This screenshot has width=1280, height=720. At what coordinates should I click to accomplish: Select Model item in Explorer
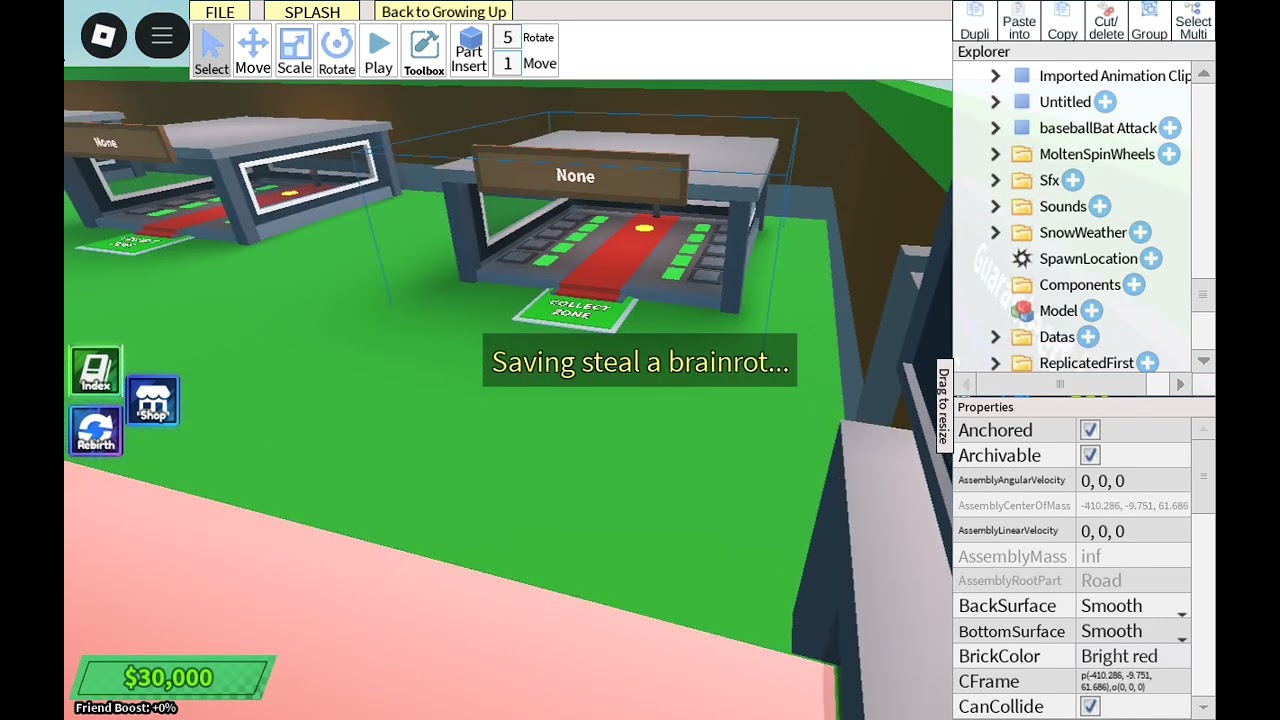[1058, 311]
